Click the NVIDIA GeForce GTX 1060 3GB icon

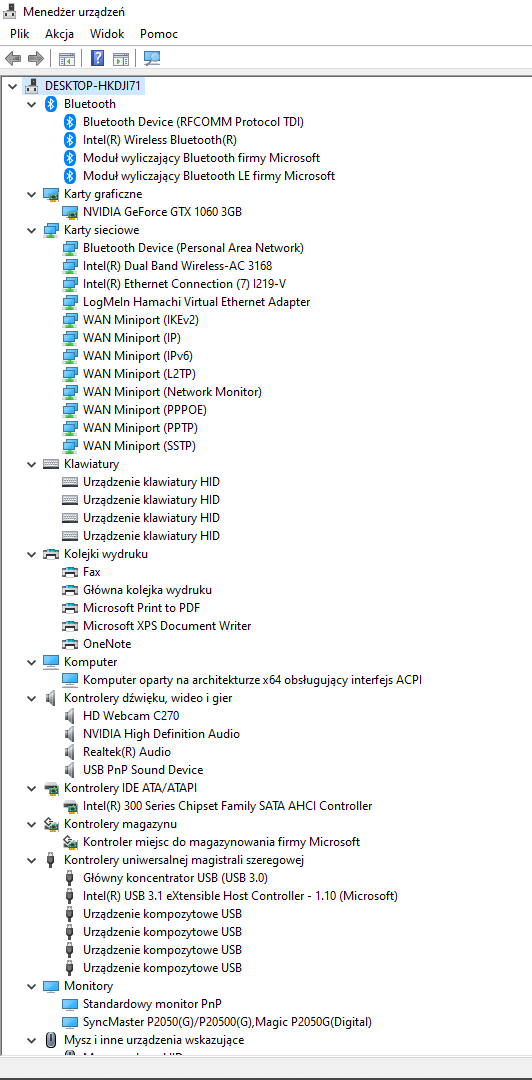(70, 211)
